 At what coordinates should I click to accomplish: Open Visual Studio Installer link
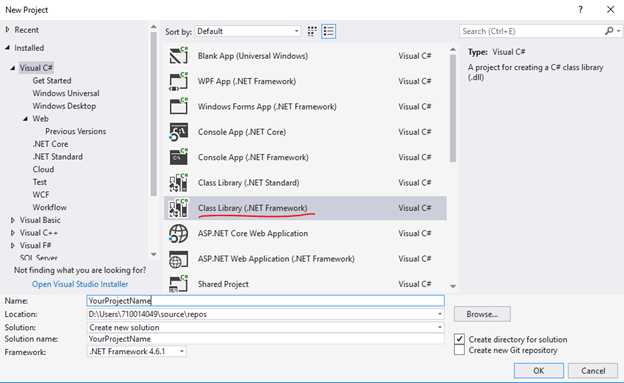coord(80,284)
